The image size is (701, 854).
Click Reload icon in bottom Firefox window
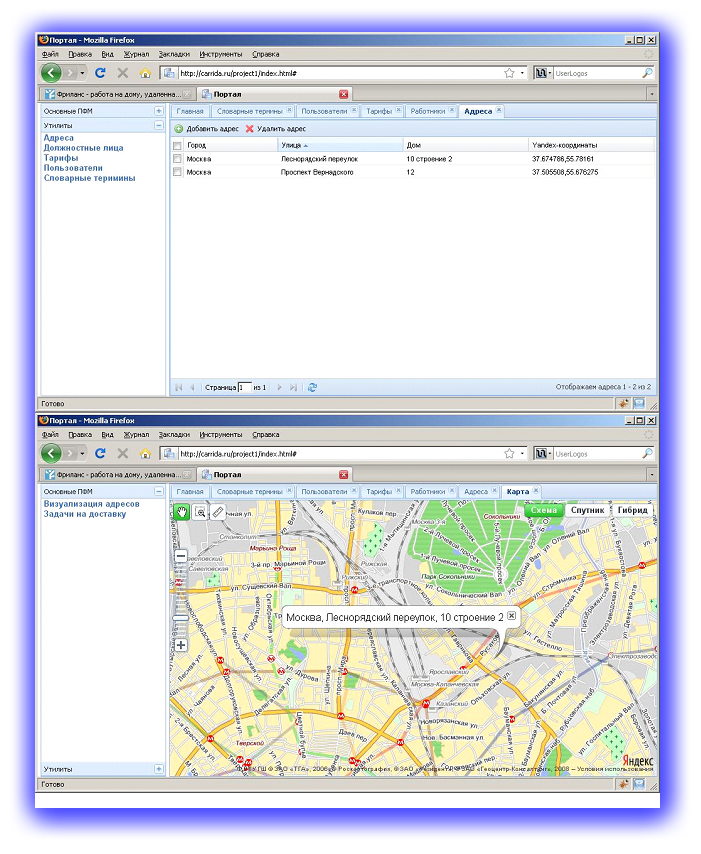[x=100, y=454]
